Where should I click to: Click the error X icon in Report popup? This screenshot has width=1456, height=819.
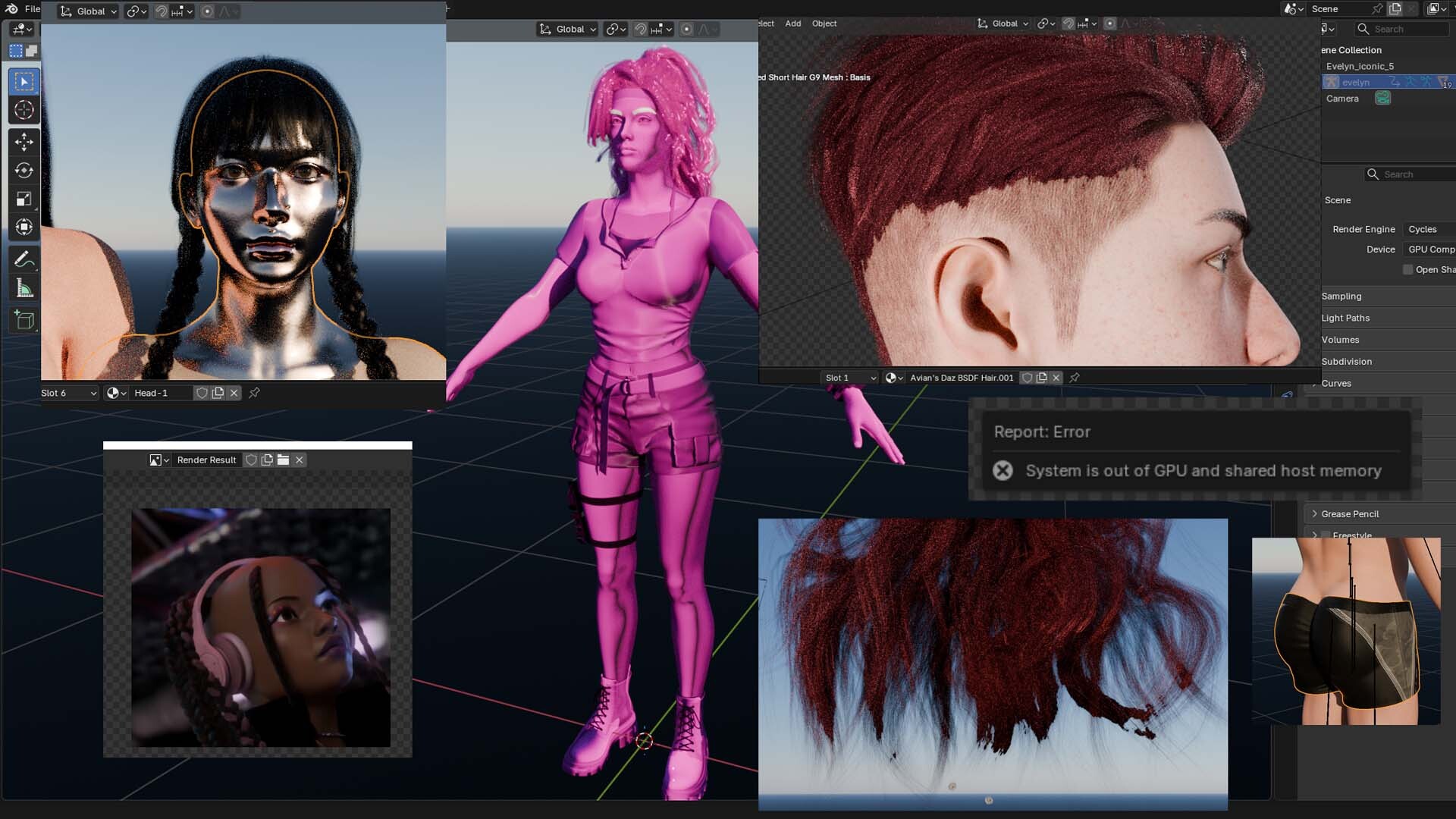pyautogui.click(x=1003, y=471)
